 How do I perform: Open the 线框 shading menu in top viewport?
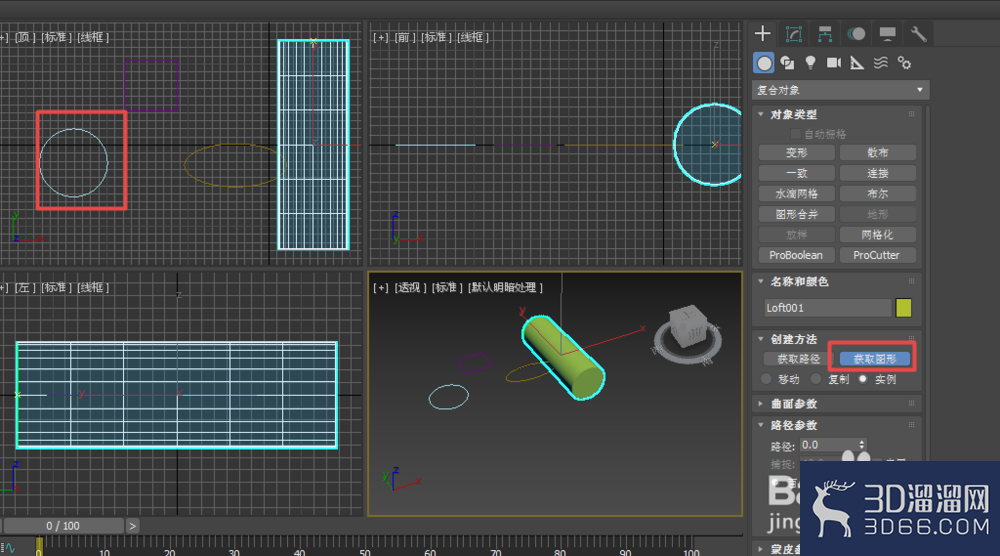click(x=93, y=38)
